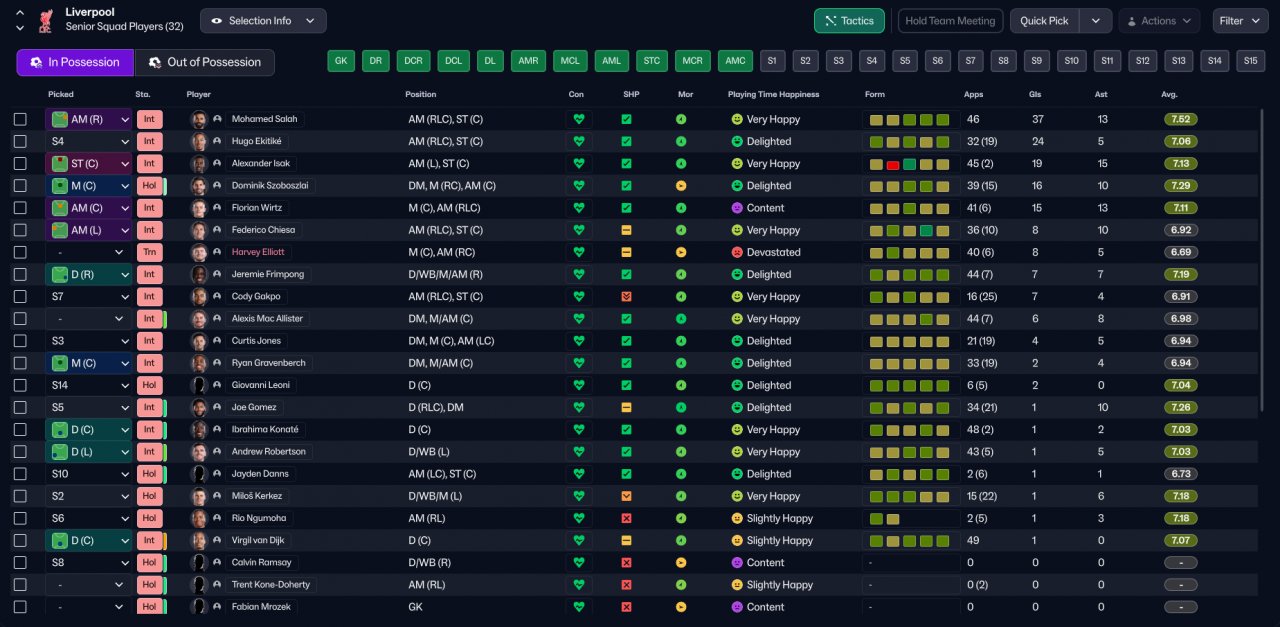Click player portrait of Alexander Isak
Viewport: 1280px width, 627px height.
click(x=199, y=163)
